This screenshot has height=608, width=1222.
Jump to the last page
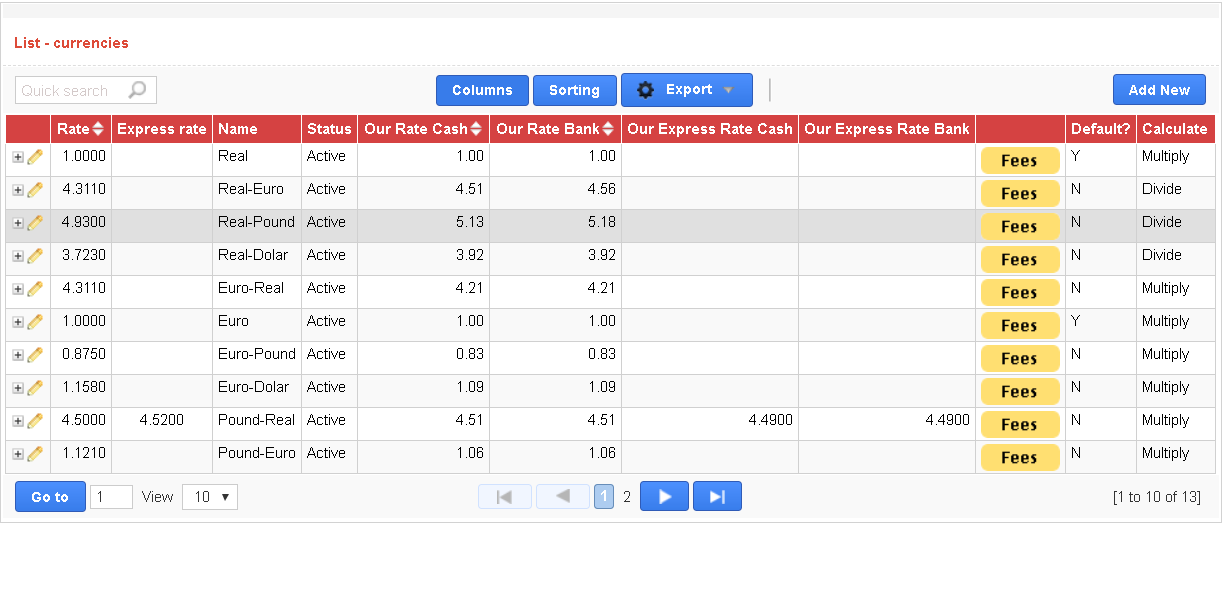point(717,497)
